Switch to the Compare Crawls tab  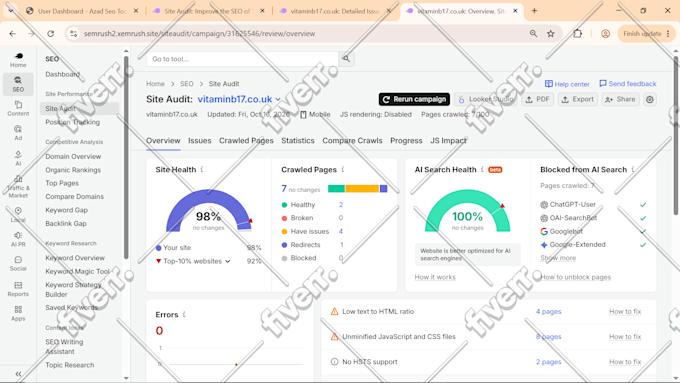[352, 141]
